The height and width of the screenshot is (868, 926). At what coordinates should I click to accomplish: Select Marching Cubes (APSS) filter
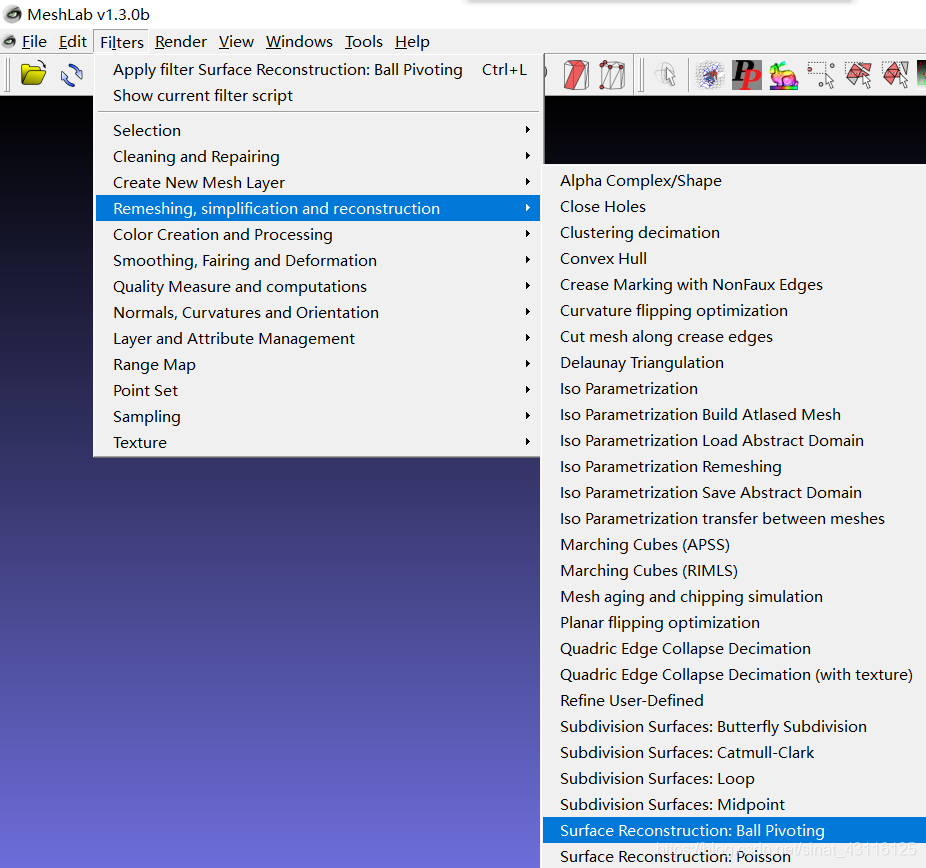pos(644,544)
